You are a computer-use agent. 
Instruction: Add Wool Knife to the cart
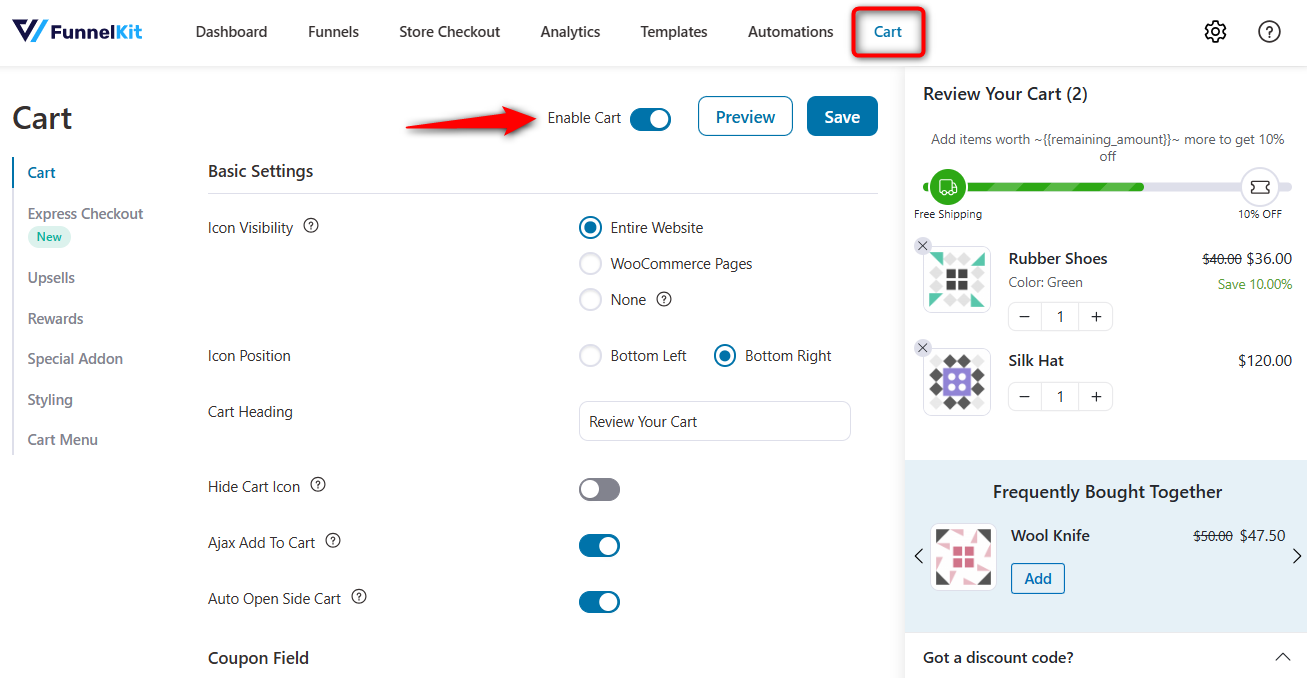pyautogui.click(x=1037, y=578)
